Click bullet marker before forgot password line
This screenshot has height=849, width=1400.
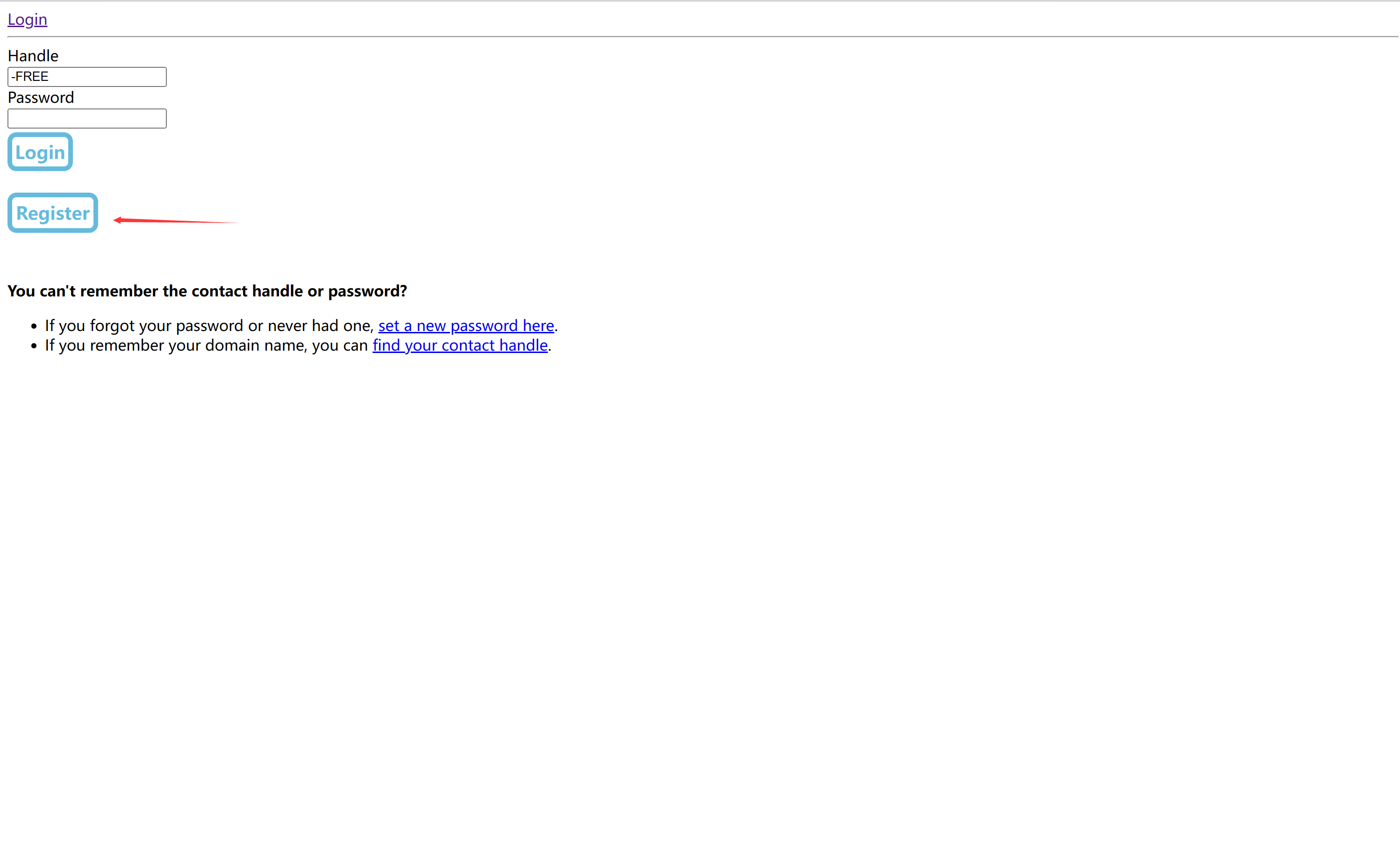(x=34, y=326)
